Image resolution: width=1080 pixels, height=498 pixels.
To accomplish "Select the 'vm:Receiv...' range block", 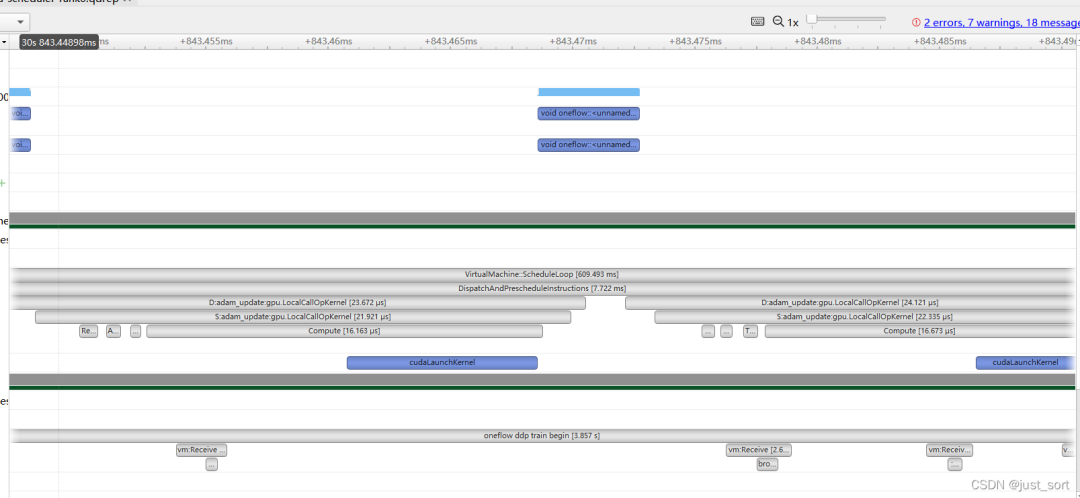I will coord(950,450).
